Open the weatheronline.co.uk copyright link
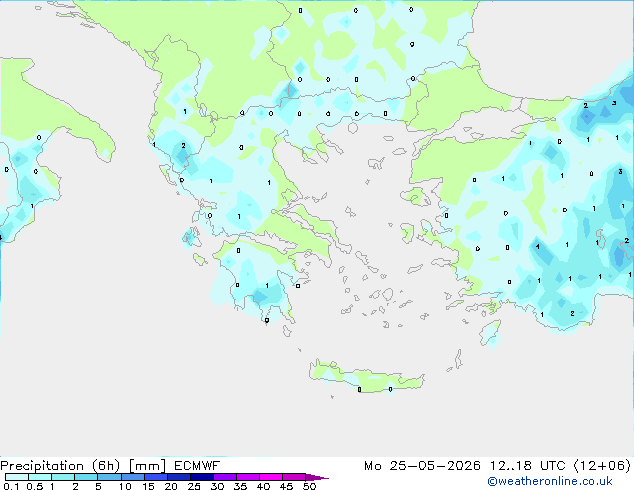The width and height of the screenshot is (634, 490). coord(550,481)
